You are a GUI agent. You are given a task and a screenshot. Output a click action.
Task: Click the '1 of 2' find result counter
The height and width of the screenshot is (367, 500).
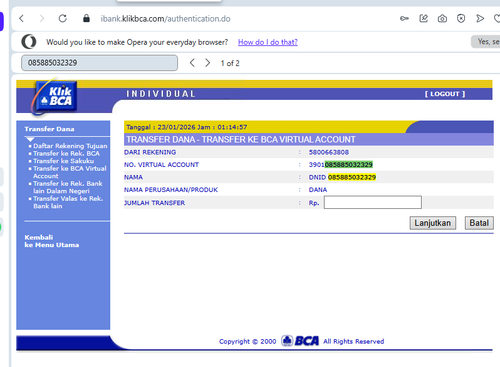(x=230, y=63)
